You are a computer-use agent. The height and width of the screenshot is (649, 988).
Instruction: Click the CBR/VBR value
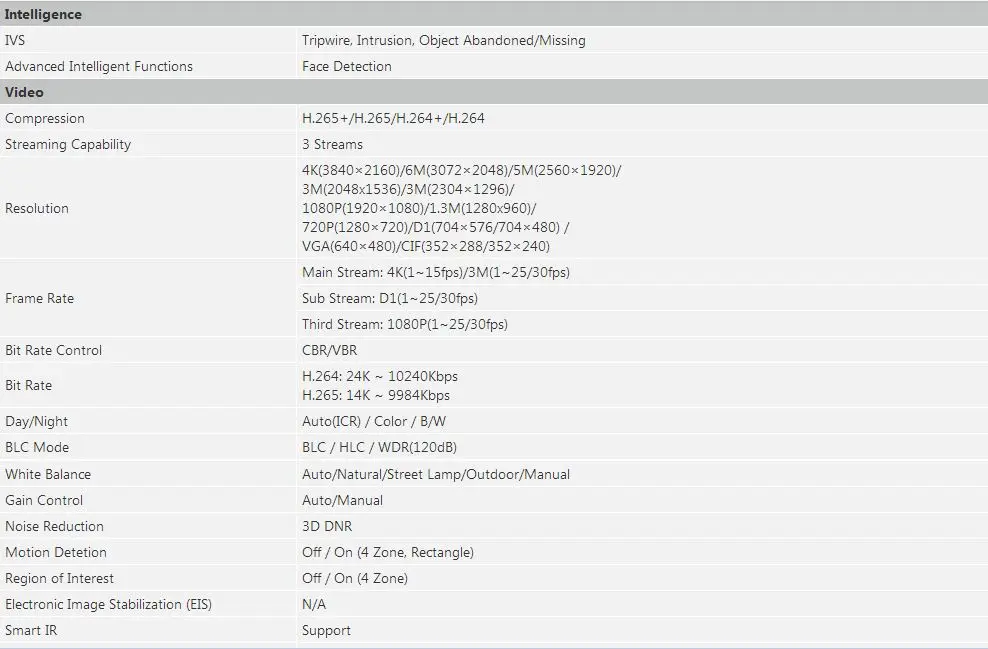click(x=330, y=350)
